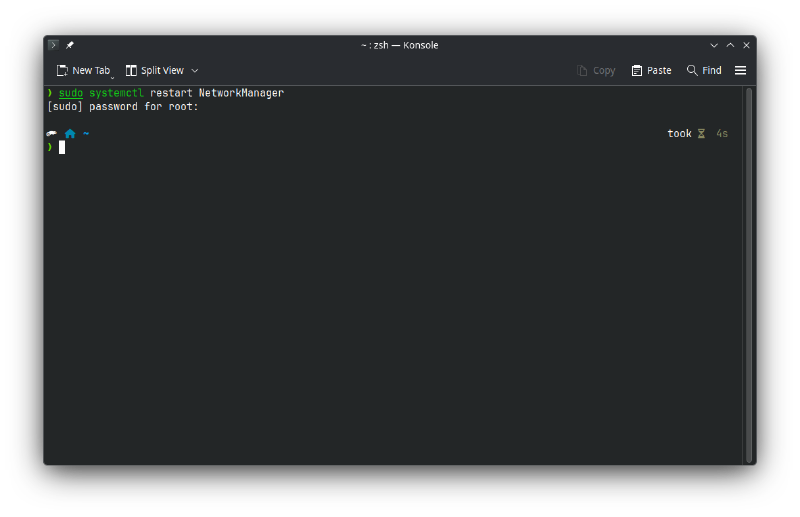Click the Copy clipboard icon
This screenshot has height=517, width=800.
tap(583, 71)
